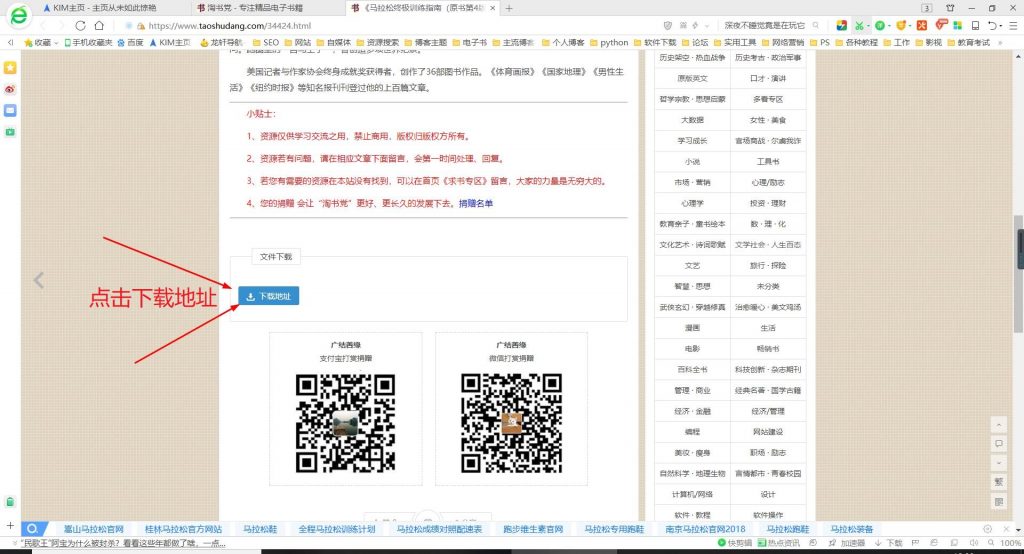
Task: Open the Weibo icon in left sidebar
Action: coord(10,90)
